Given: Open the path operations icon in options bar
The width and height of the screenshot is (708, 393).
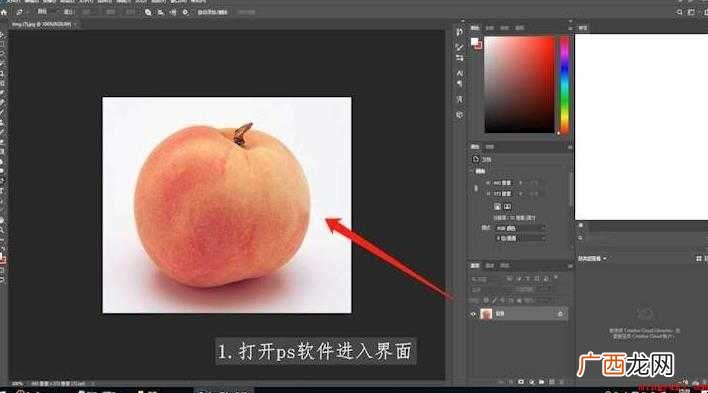Looking at the screenshot, I should pyautogui.click(x=148, y=13).
